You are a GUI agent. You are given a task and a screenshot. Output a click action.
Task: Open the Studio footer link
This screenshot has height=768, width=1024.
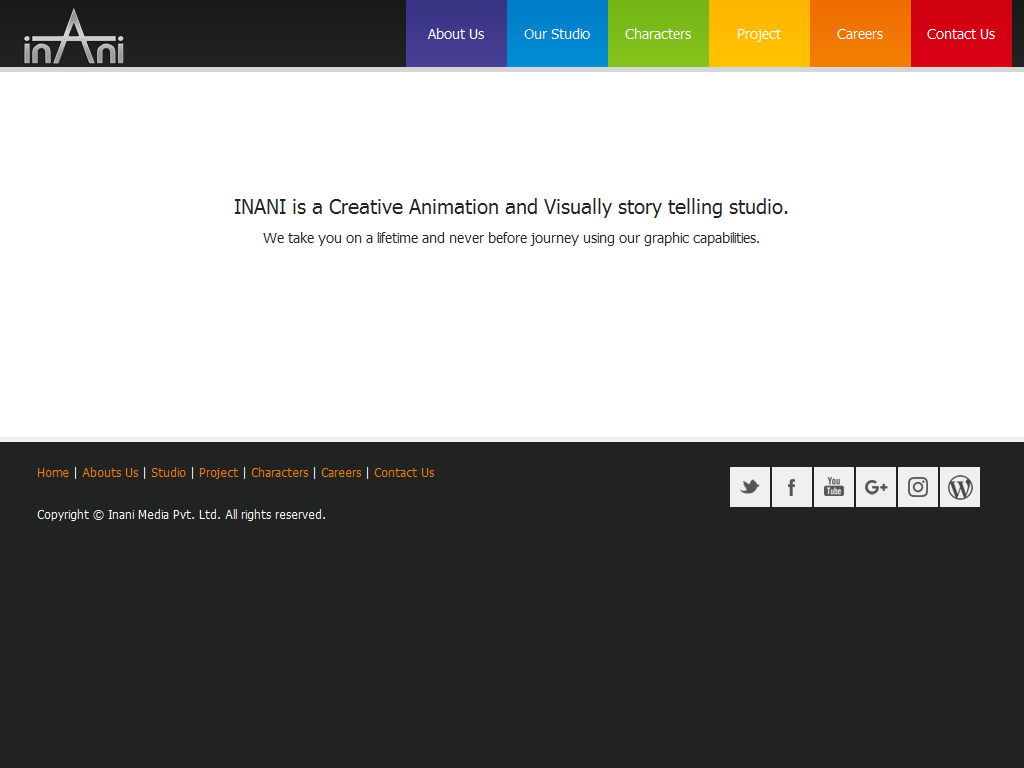tap(168, 473)
